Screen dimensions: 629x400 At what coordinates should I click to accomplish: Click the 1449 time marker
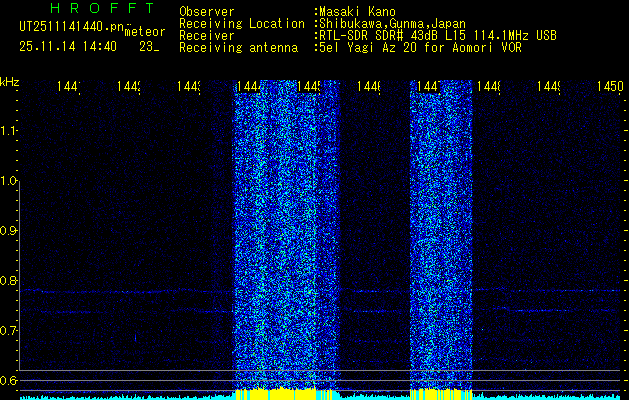click(549, 86)
